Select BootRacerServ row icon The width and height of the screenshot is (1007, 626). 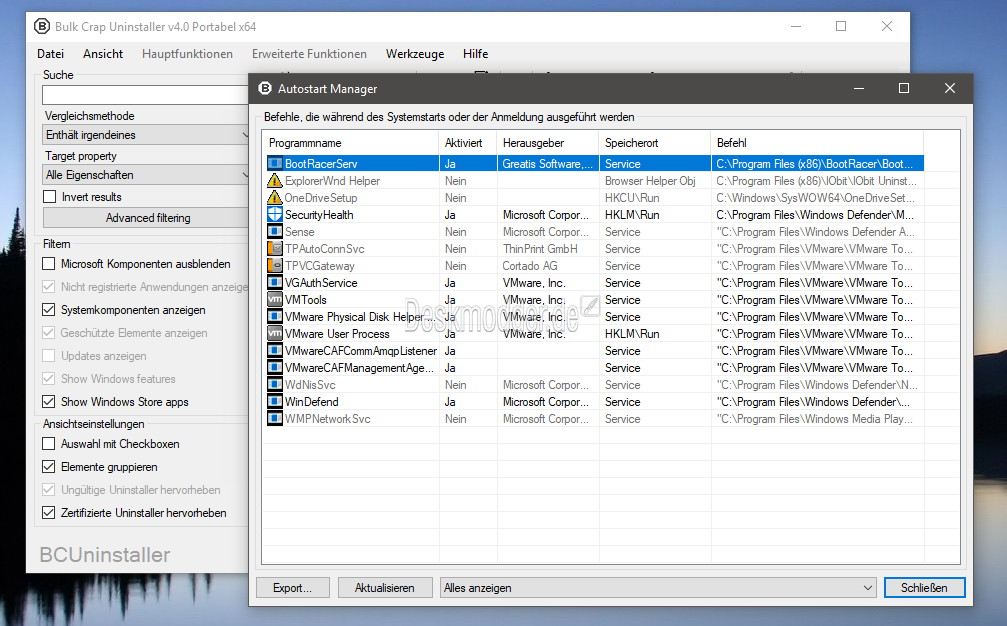coord(275,164)
